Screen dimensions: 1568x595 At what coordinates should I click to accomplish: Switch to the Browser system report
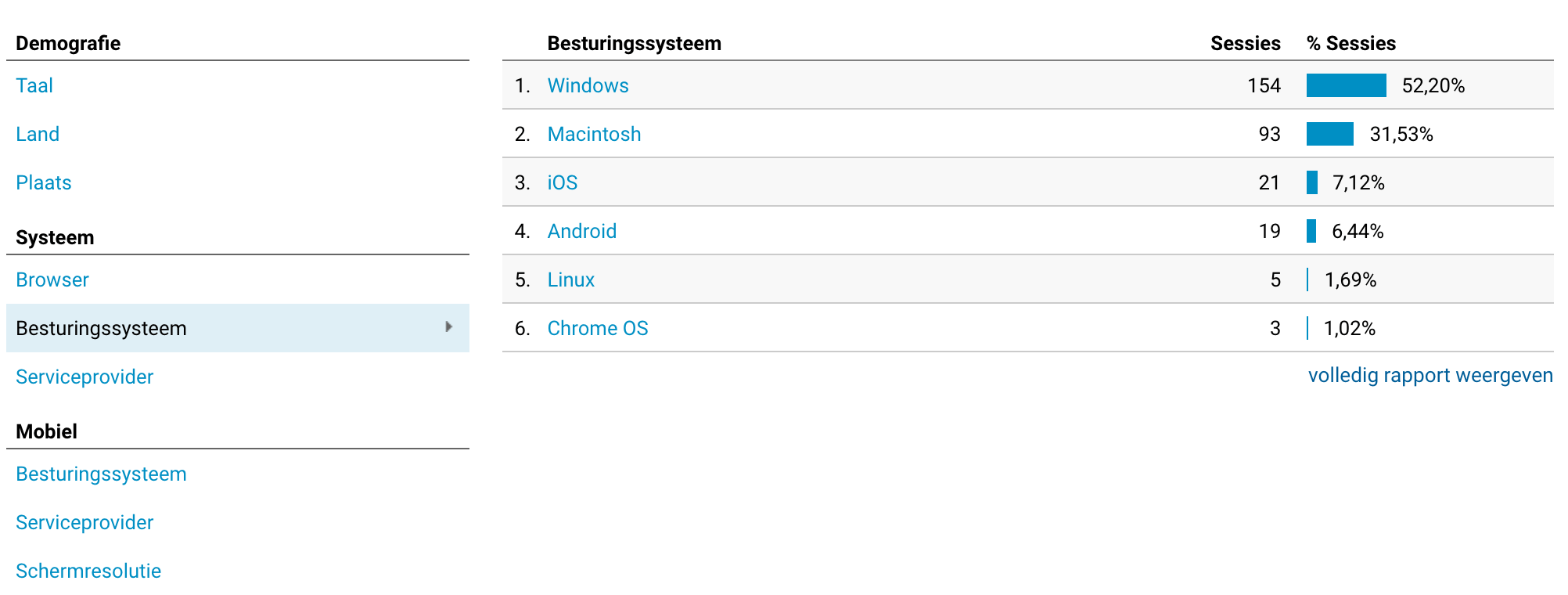[52, 279]
